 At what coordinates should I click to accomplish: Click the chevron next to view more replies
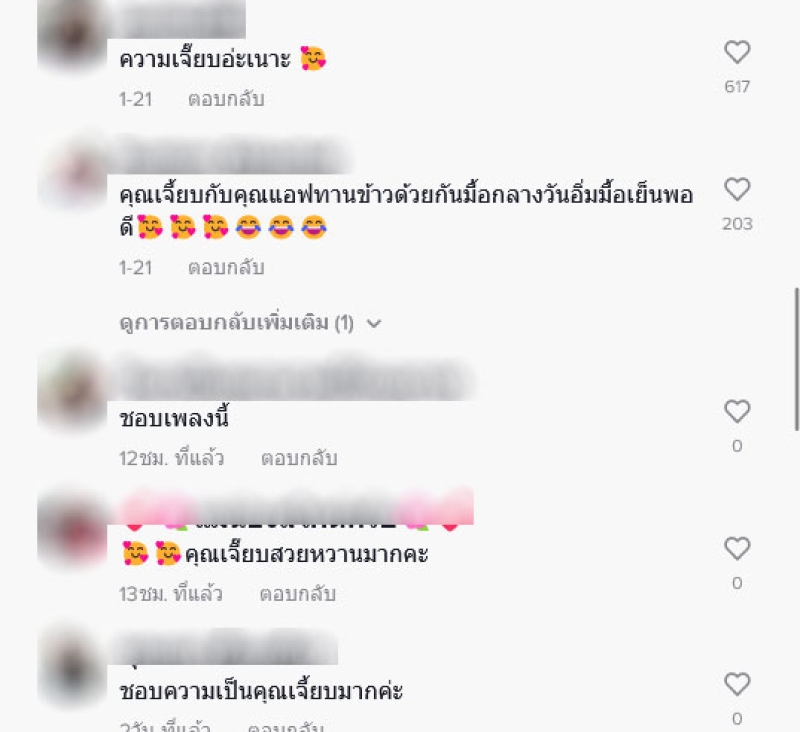[374, 324]
